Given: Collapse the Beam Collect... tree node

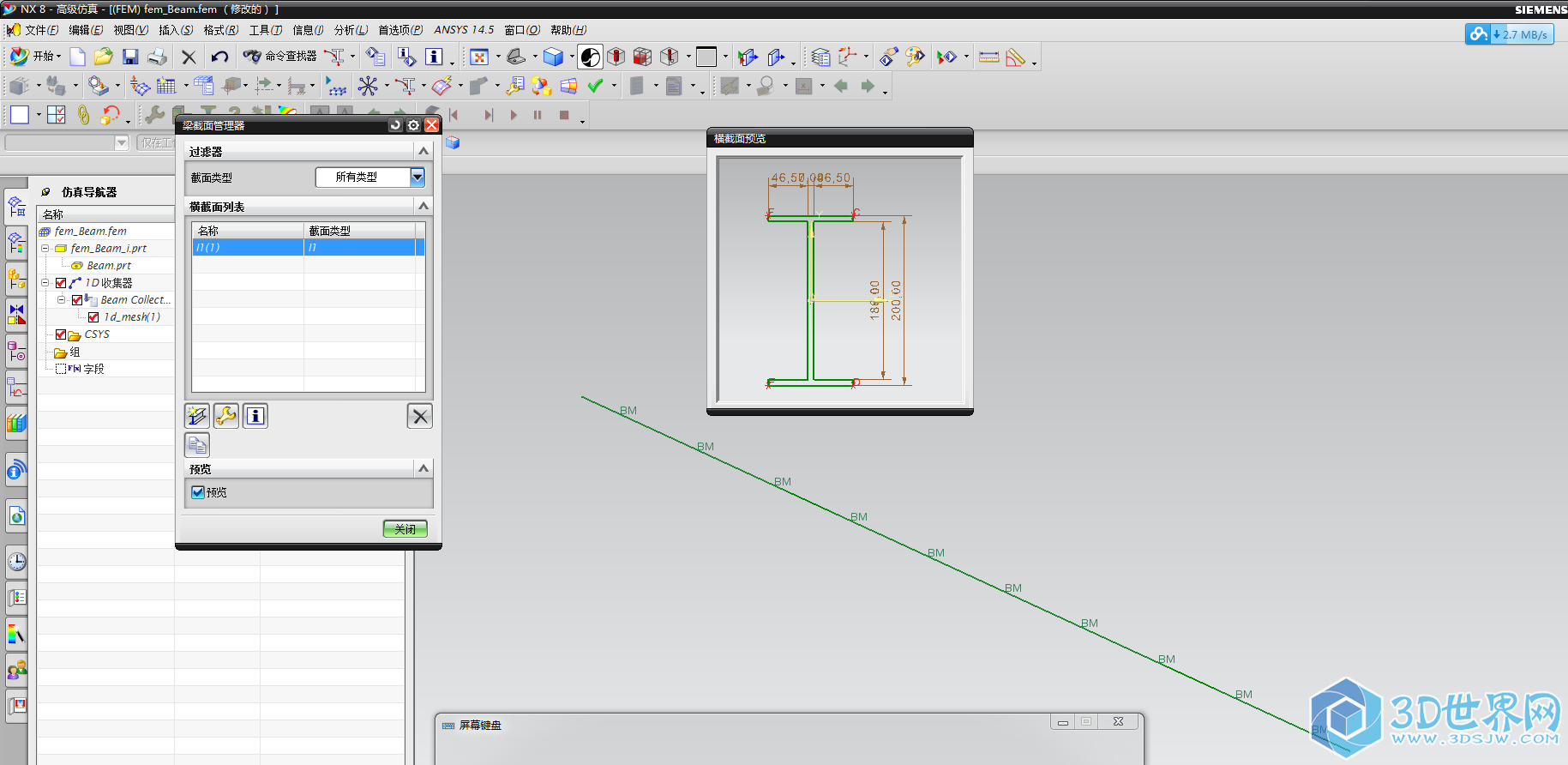Looking at the screenshot, I should [x=62, y=299].
